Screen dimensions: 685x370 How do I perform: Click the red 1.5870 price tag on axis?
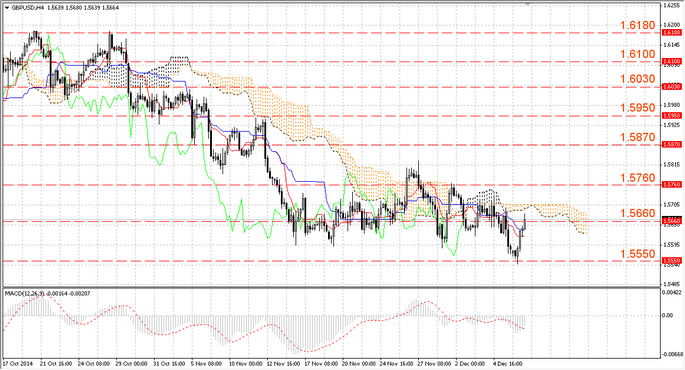[x=672, y=144]
